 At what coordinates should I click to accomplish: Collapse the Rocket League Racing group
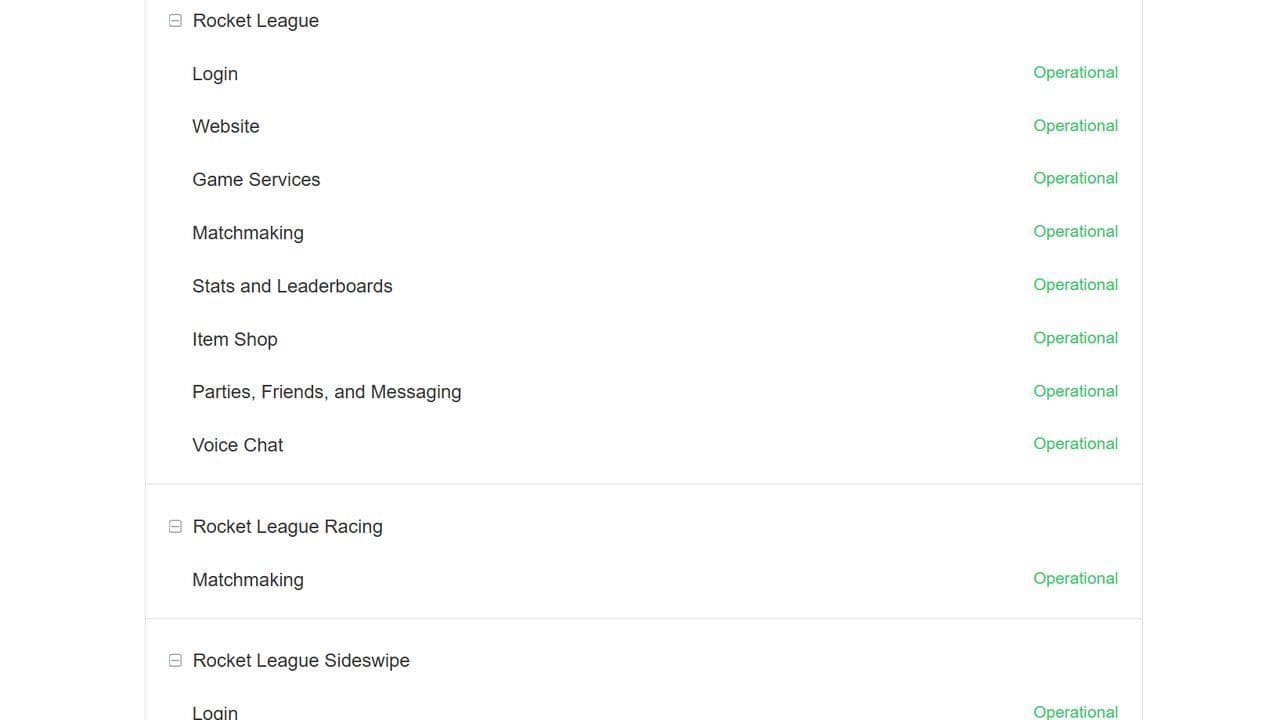tap(175, 527)
